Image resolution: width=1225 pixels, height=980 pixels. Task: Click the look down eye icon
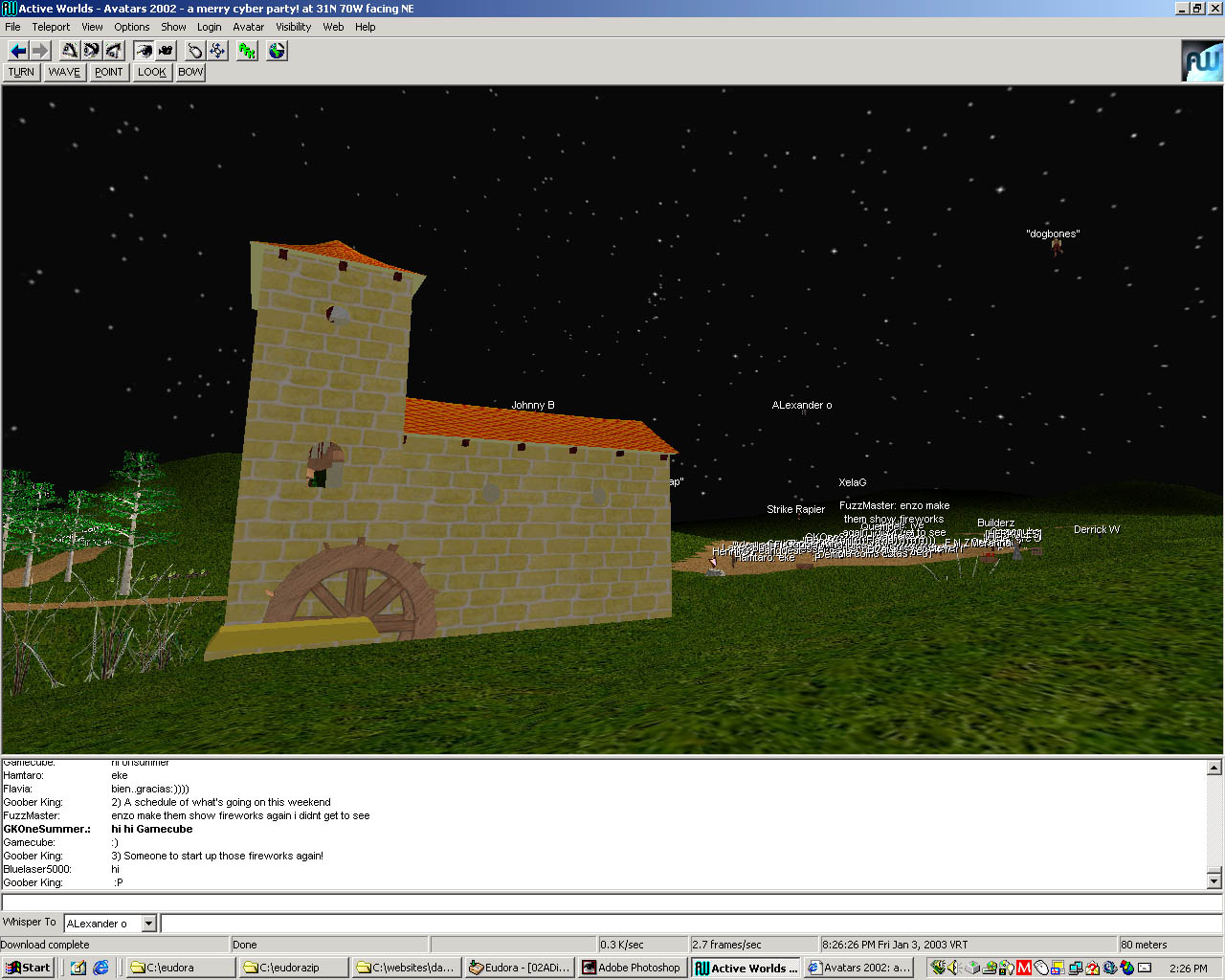[x=114, y=51]
